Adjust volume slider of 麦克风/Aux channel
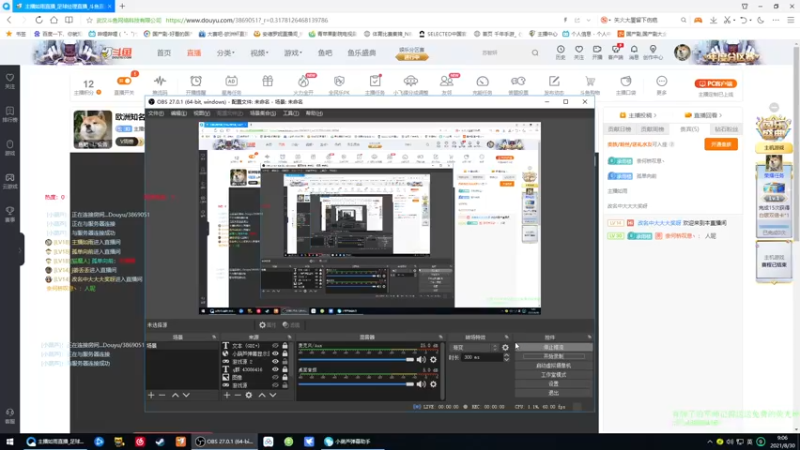The height and width of the screenshot is (450, 800). click(356, 360)
